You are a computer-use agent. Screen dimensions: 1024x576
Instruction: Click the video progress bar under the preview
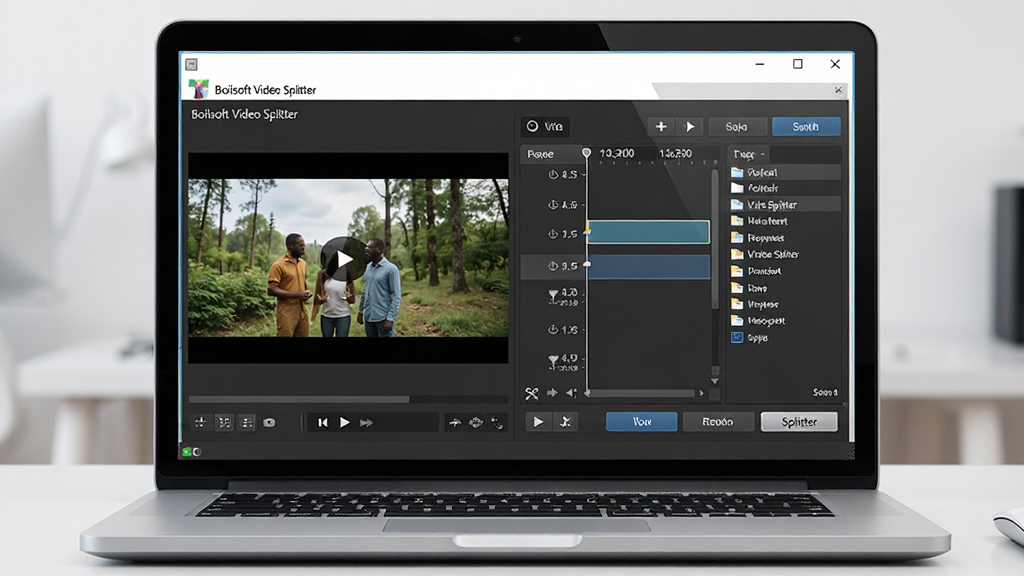click(x=348, y=399)
